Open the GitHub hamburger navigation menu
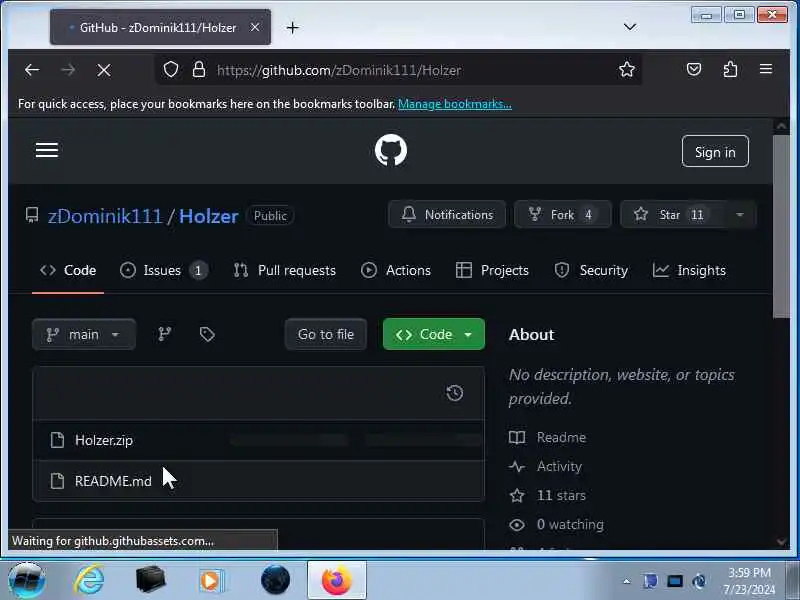Image resolution: width=800 pixels, height=600 pixels. pos(46,150)
